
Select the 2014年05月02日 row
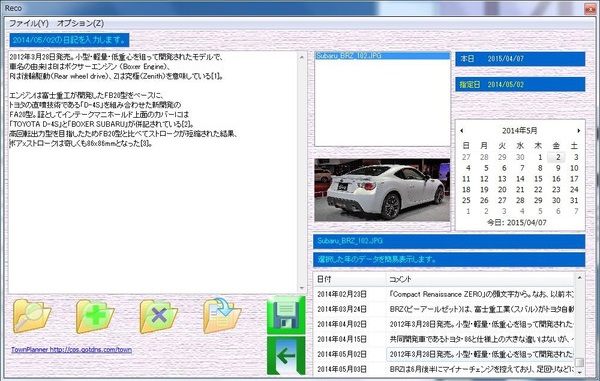click(443, 354)
